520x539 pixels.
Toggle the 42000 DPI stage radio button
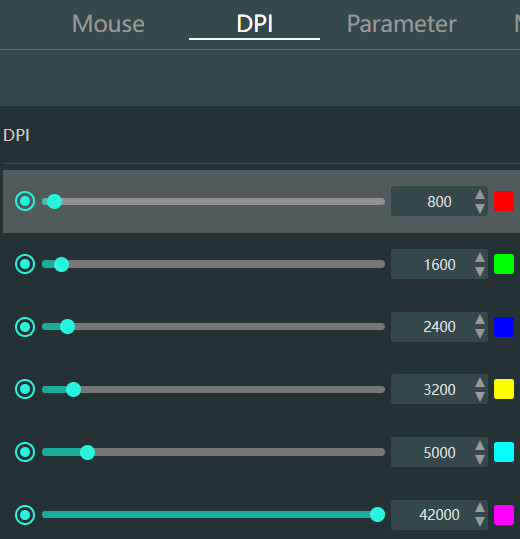tap(25, 515)
